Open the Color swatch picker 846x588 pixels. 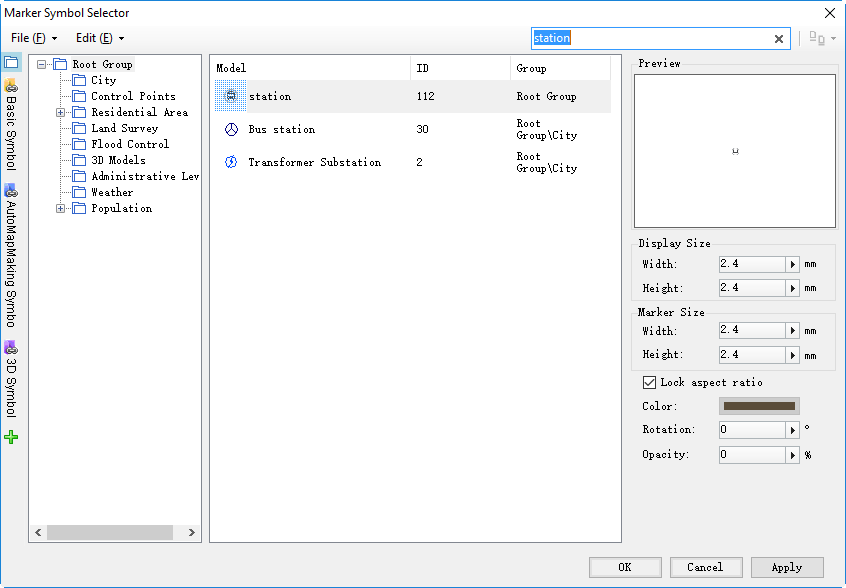point(759,406)
